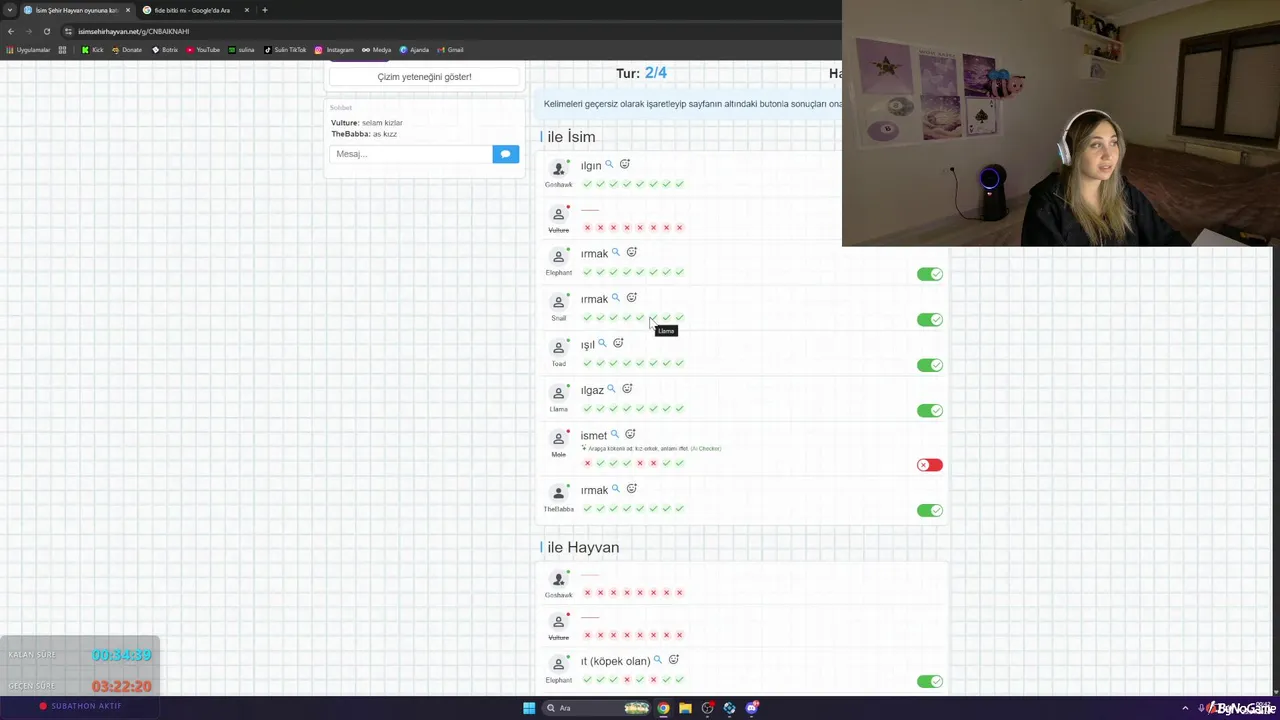
Task: Click the 'Tur: 2/4' round indicator
Action: click(641, 73)
